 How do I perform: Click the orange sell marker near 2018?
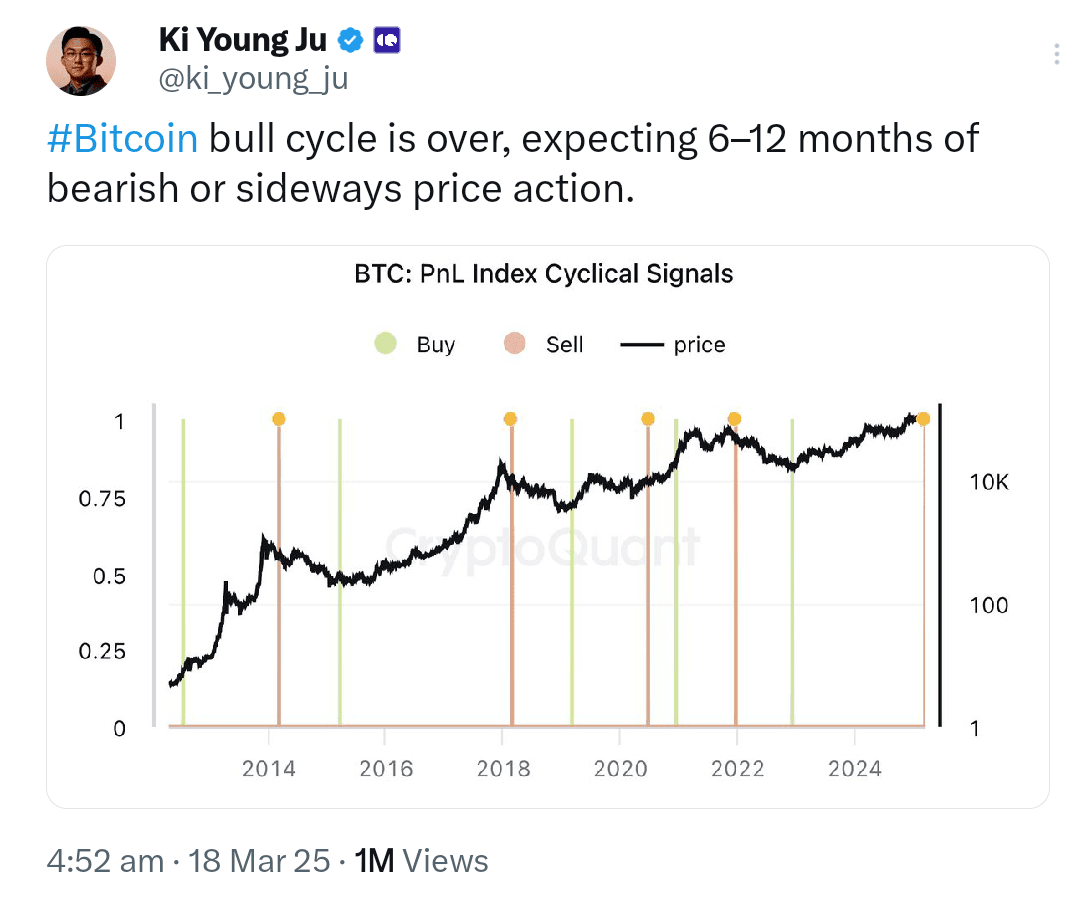click(x=510, y=419)
